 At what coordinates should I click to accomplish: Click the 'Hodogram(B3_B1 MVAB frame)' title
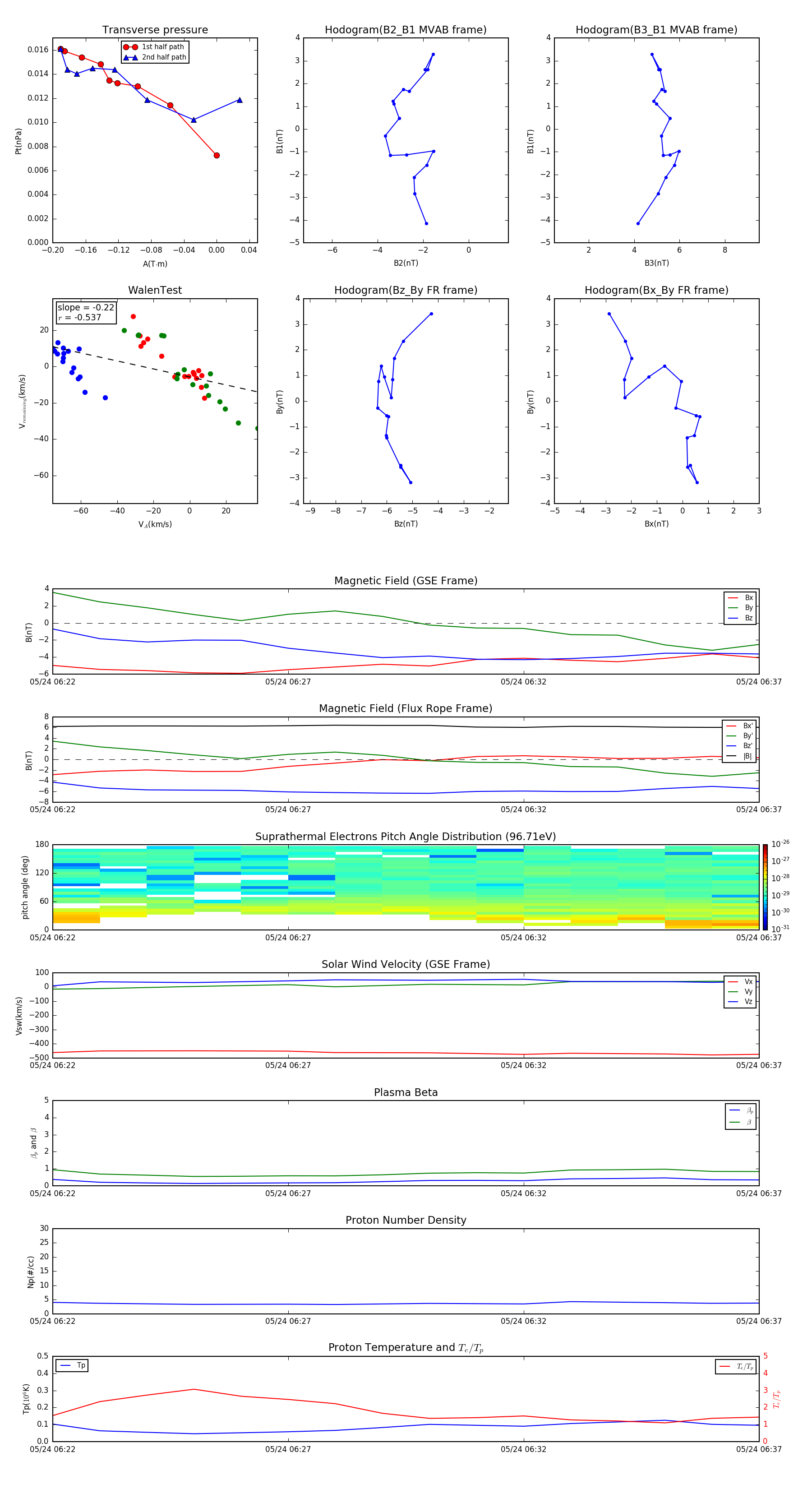point(656,30)
